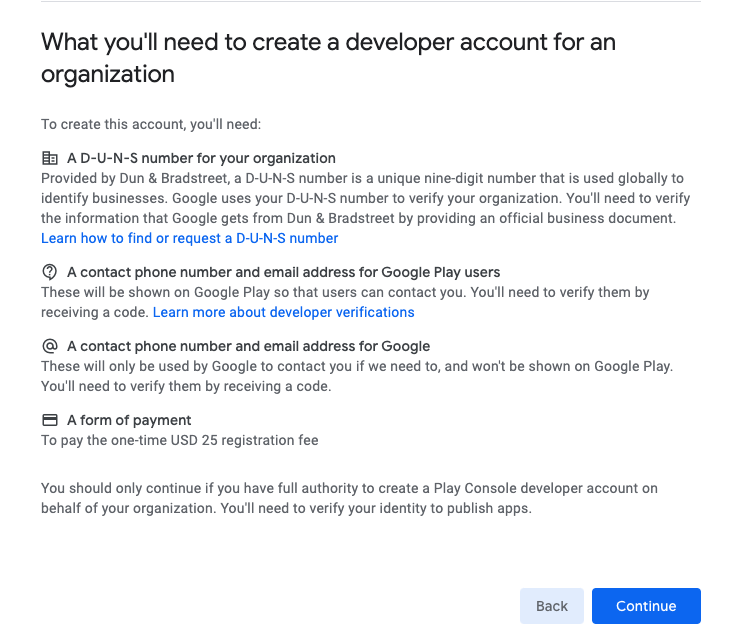Click the Dun & Bradstreet description paragraph
Image resolution: width=737 pixels, height=631 pixels.
tap(365, 198)
